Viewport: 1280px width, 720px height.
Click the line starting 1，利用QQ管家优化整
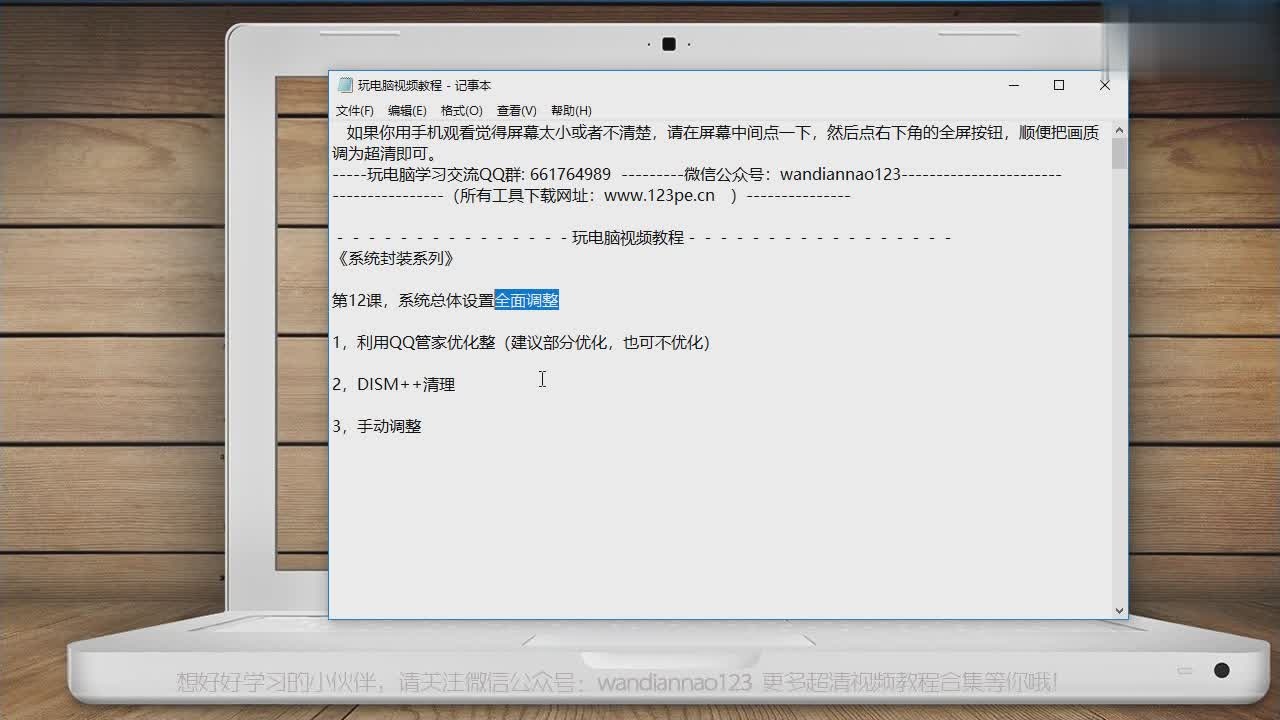tap(521, 342)
